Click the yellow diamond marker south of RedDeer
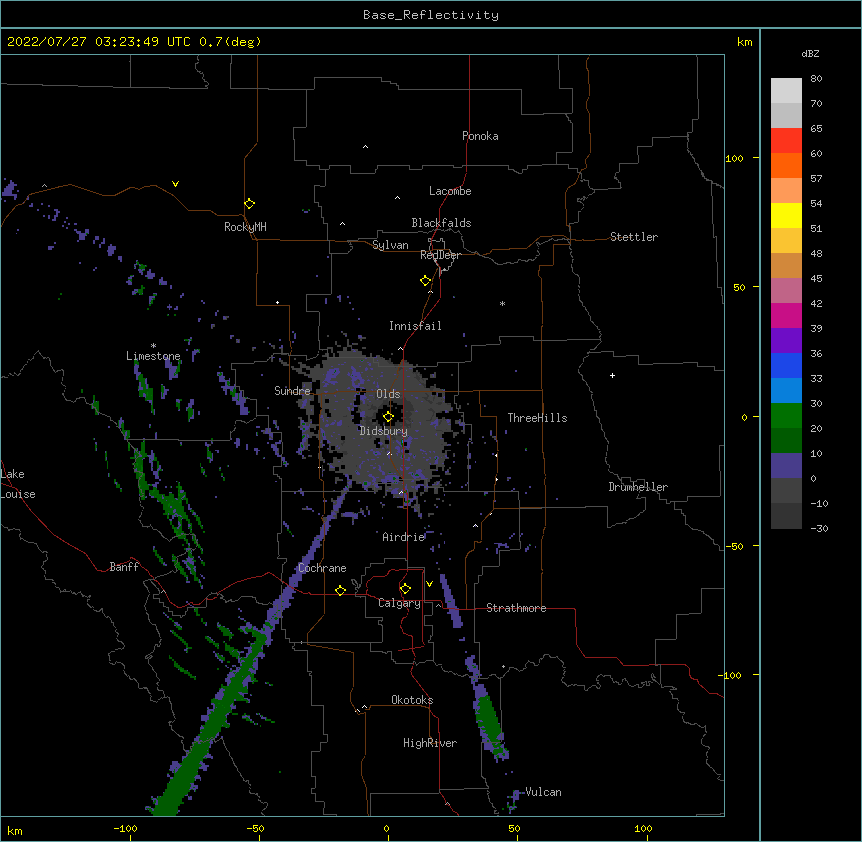This screenshot has height=842, width=862. click(425, 281)
